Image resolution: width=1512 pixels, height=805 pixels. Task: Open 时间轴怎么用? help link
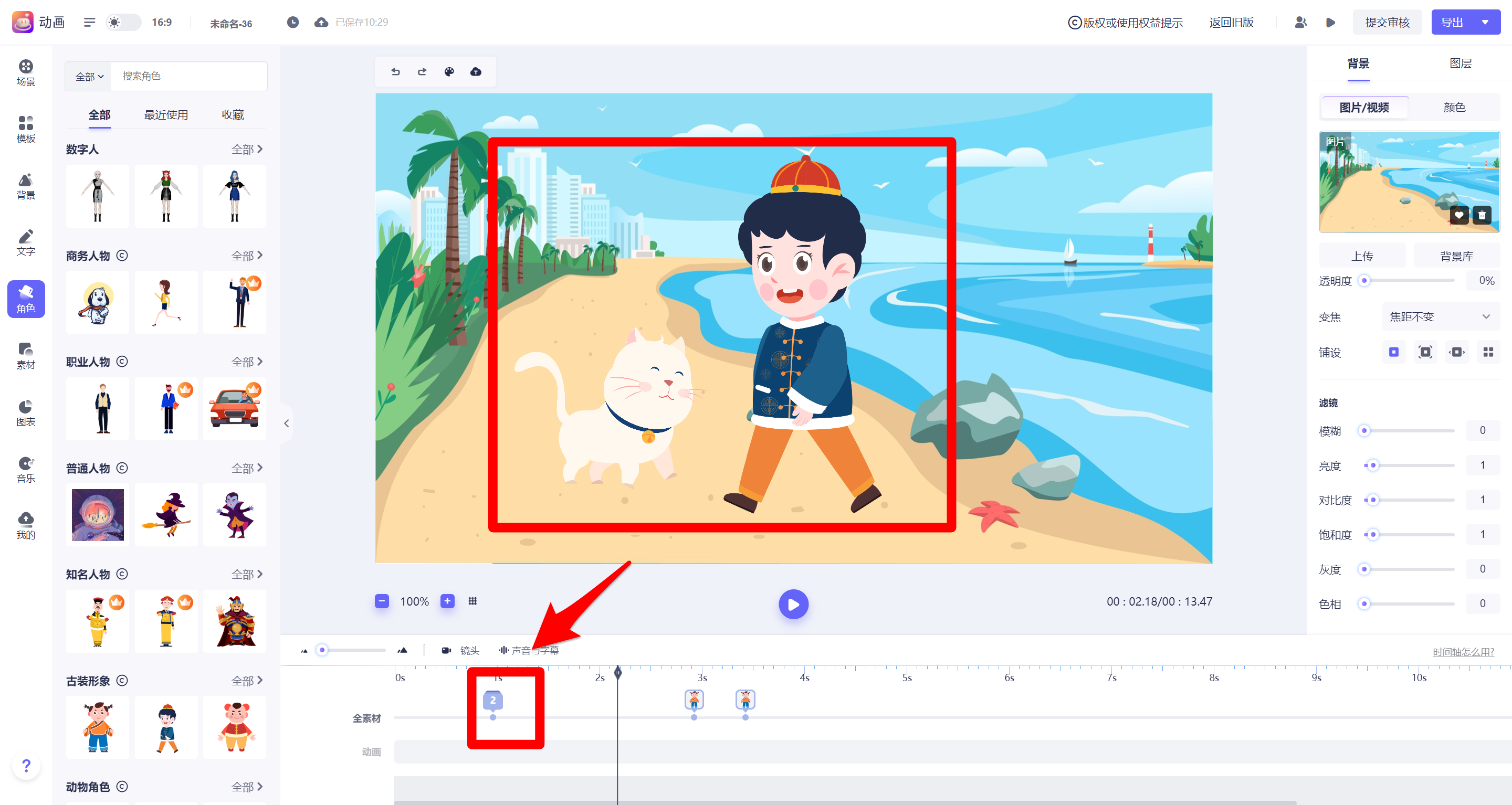coord(1463,651)
